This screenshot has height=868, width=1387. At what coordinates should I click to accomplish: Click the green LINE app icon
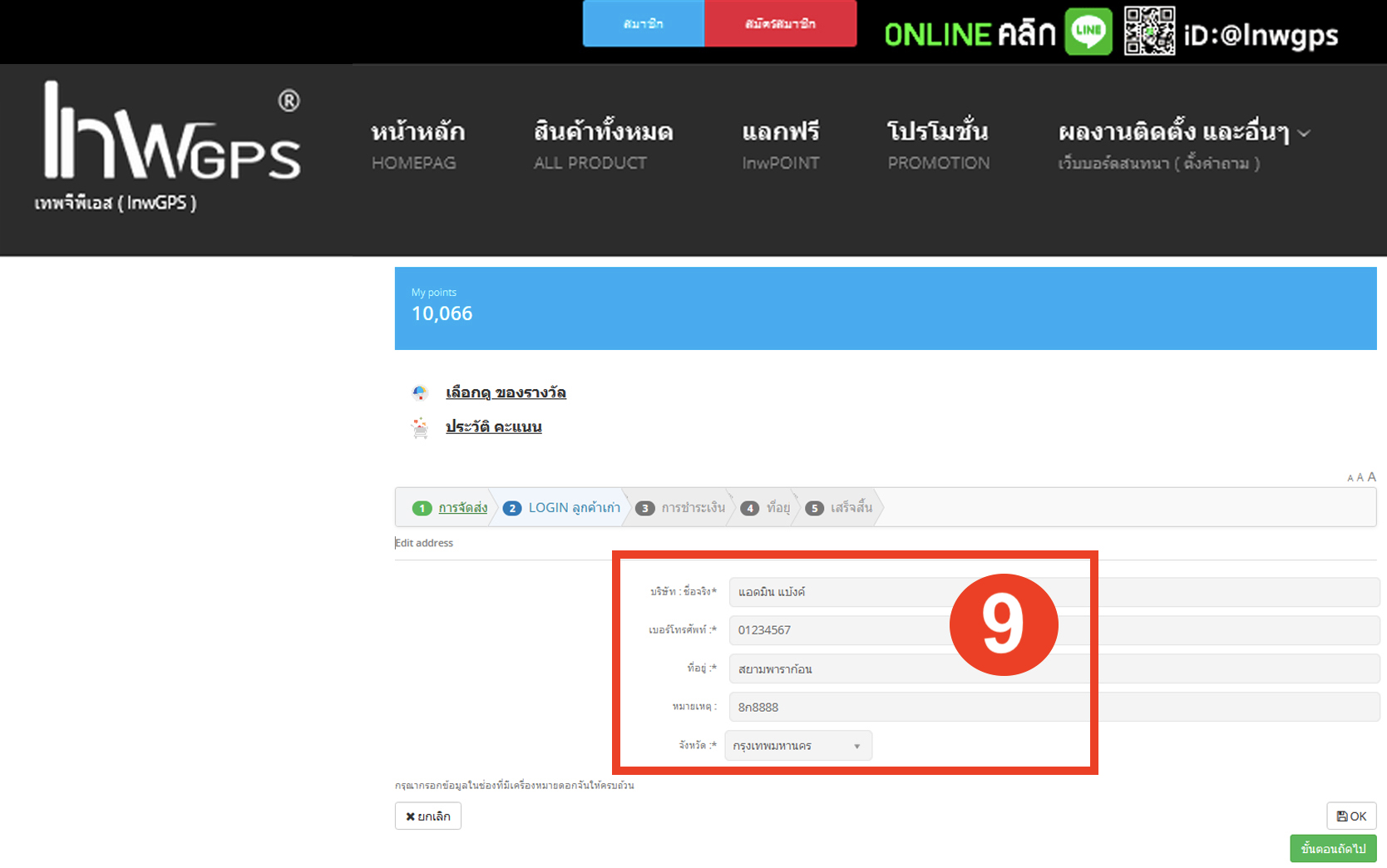1088,32
